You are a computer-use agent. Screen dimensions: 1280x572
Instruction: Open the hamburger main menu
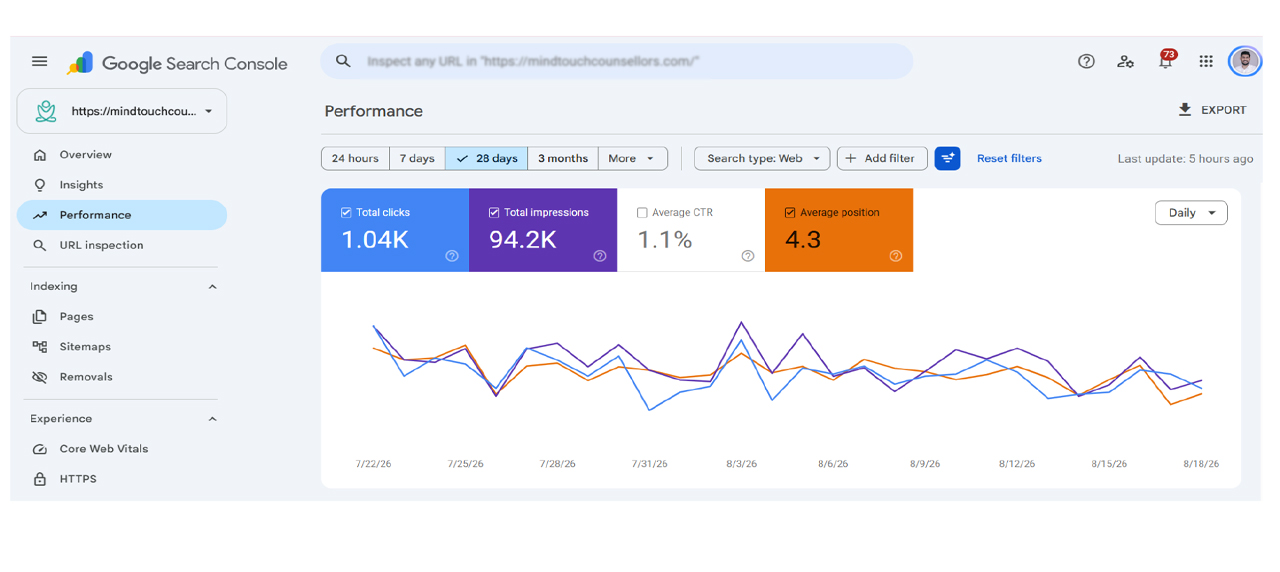point(40,62)
